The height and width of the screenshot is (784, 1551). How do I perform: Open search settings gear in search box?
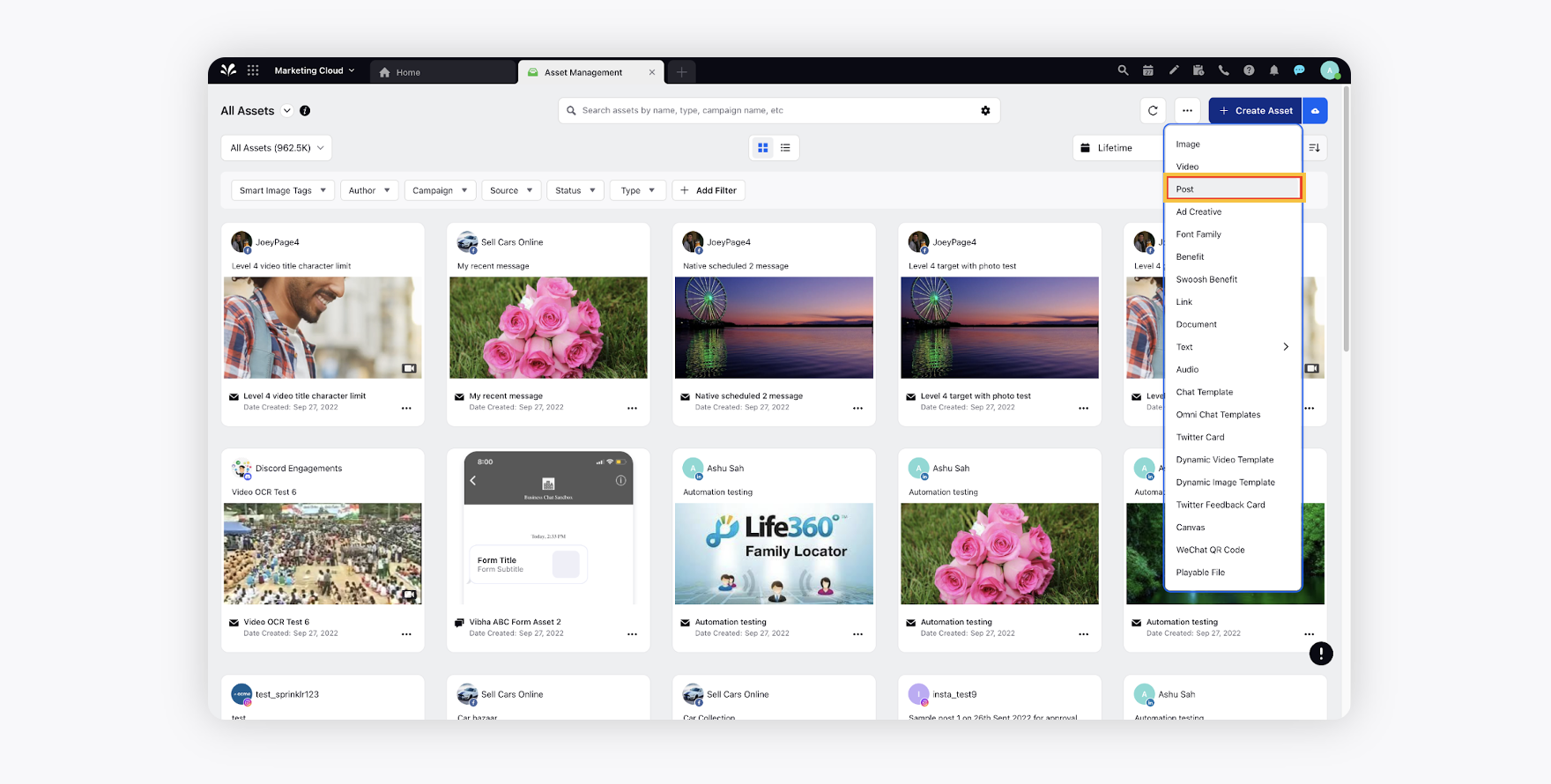point(985,111)
